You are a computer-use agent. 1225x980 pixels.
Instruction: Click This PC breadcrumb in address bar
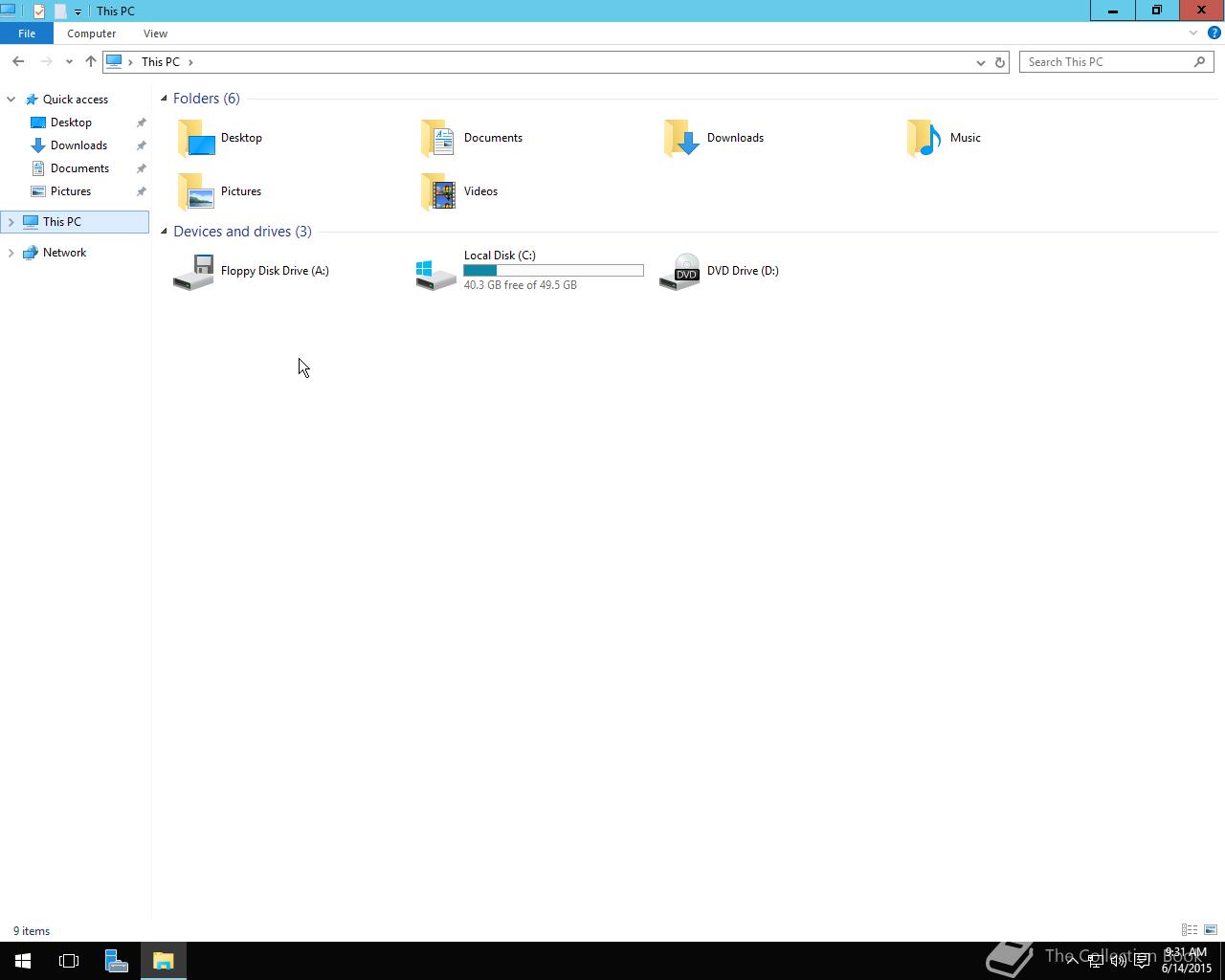point(161,62)
